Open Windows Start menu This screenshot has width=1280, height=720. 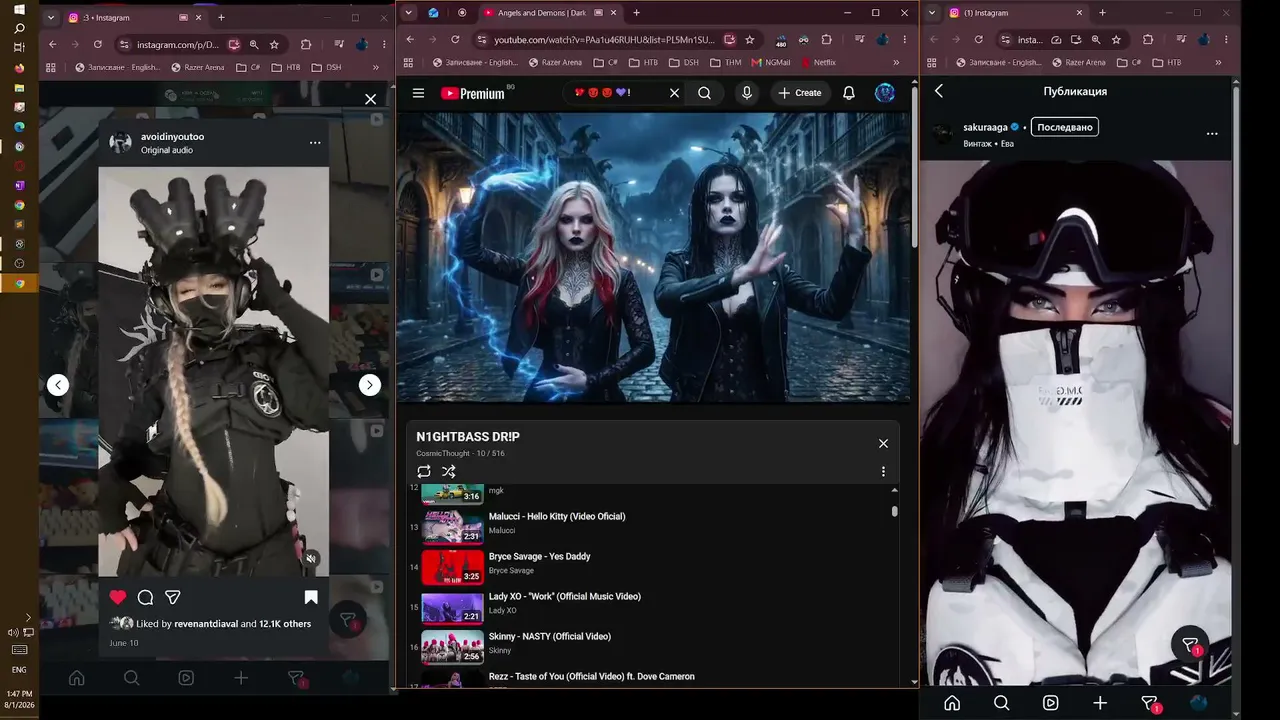point(19,10)
